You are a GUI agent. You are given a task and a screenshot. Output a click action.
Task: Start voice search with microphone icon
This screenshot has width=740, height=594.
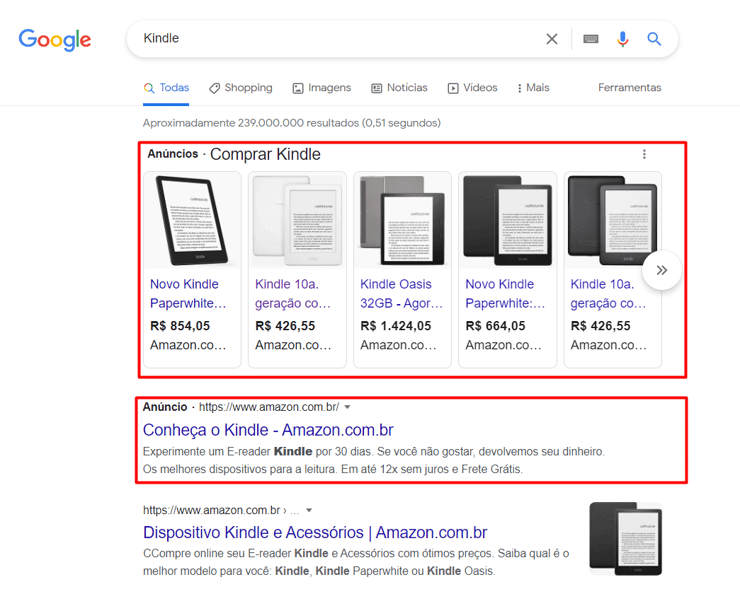(622, 39)
